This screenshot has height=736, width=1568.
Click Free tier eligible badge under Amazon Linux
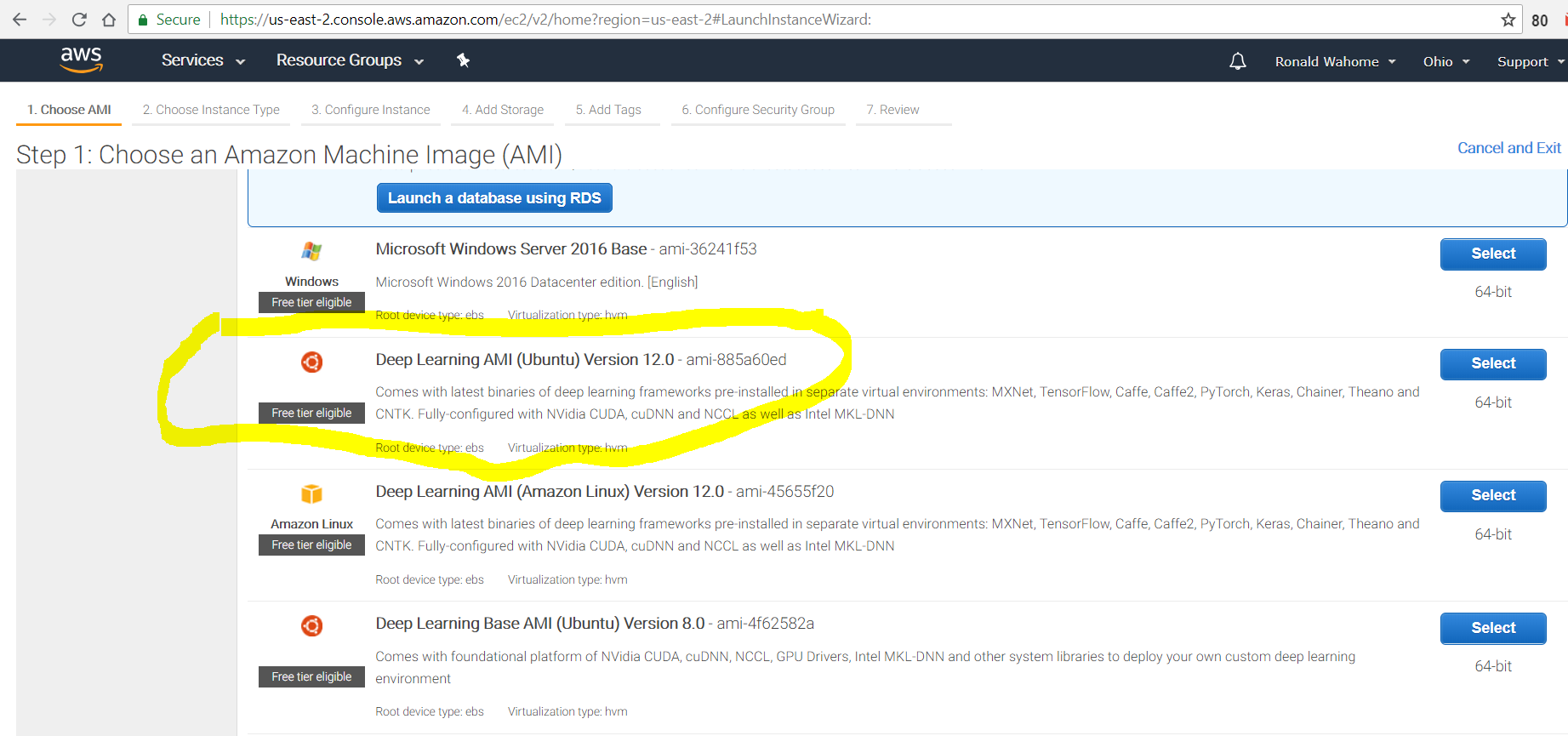tap(311, 545)
